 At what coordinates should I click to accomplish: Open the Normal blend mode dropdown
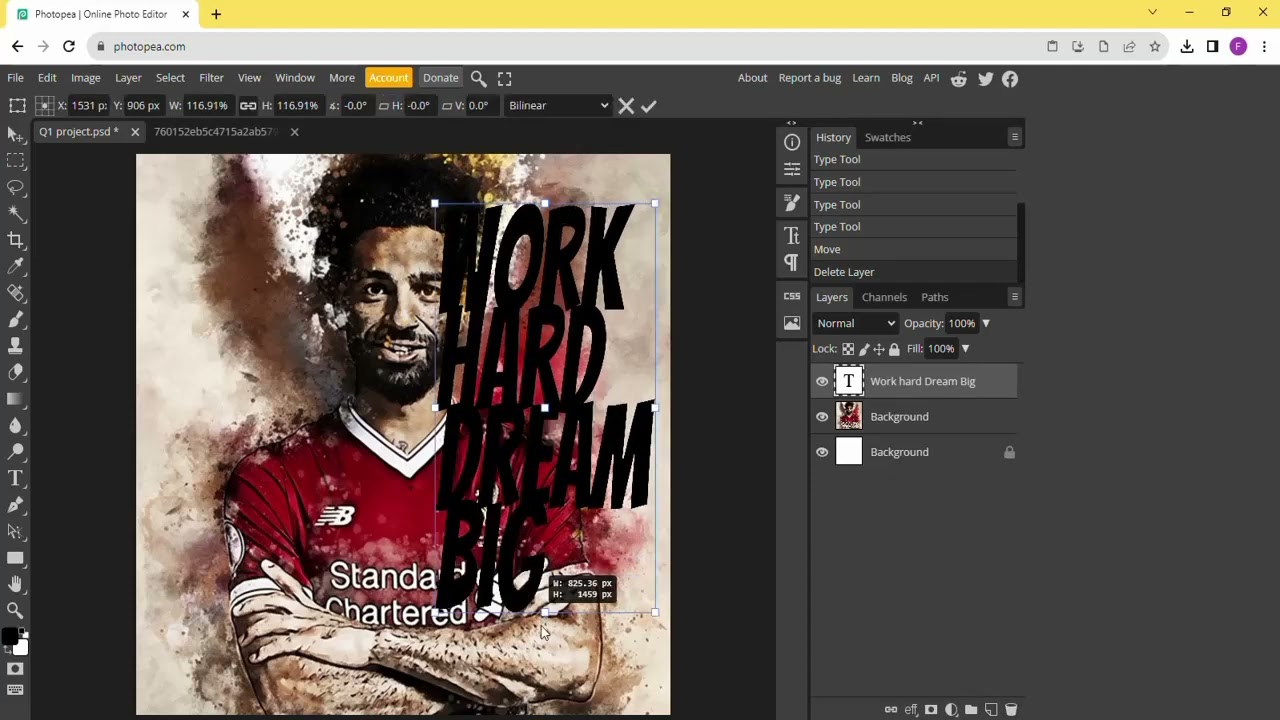click(855, 323)
